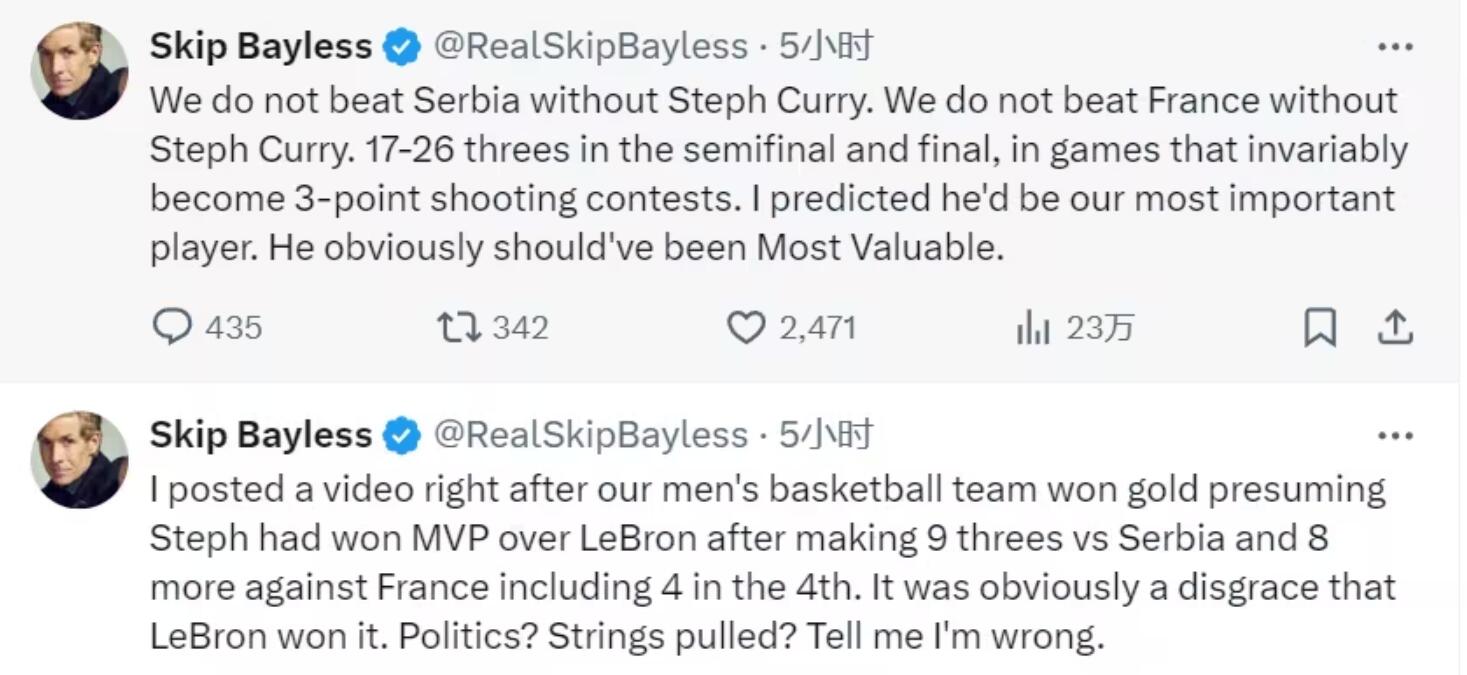Open Skip Bayless name on second tweet

pyautogui.click(x=260, y=435)
